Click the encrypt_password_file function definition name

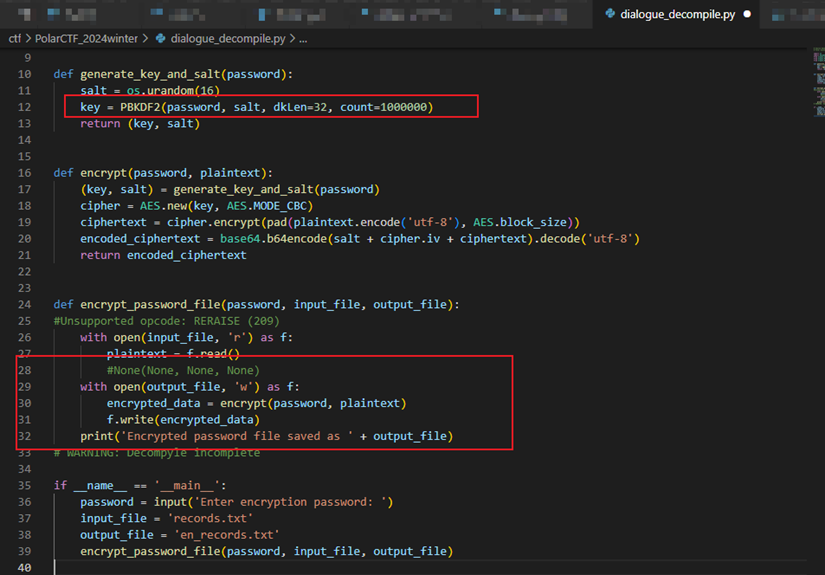pos(151,305)
